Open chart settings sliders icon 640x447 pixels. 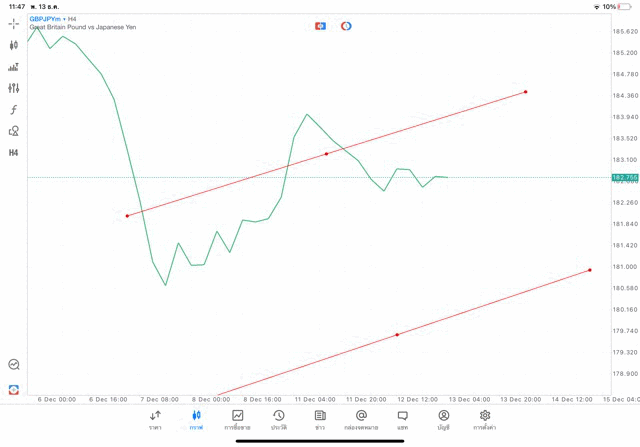pyautogui.click(x=14, y=88)
